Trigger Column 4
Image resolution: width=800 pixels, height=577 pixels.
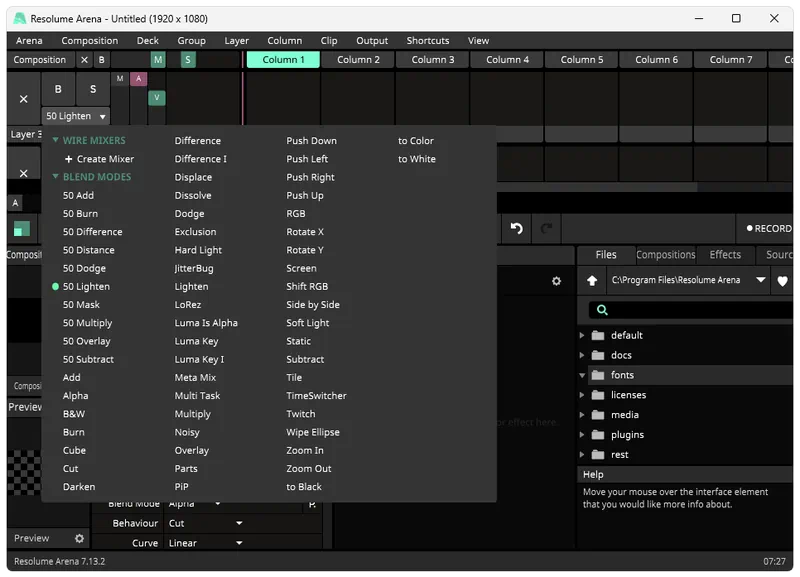(507, 60)
